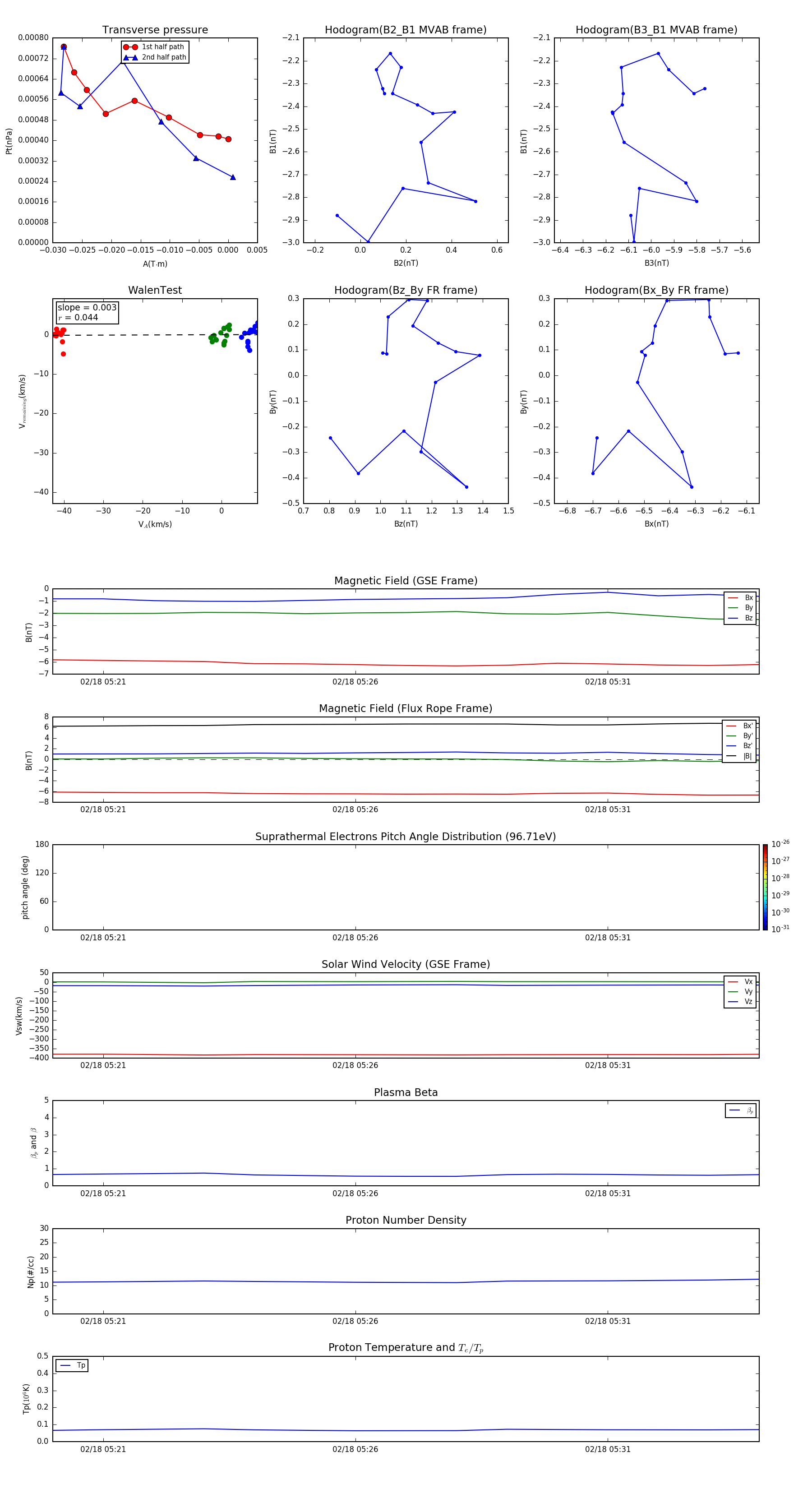This screenshot has height=1489, width=812.
Task: Click the 'Pt(nPa)' y-axis label
Action: (9, 140)
